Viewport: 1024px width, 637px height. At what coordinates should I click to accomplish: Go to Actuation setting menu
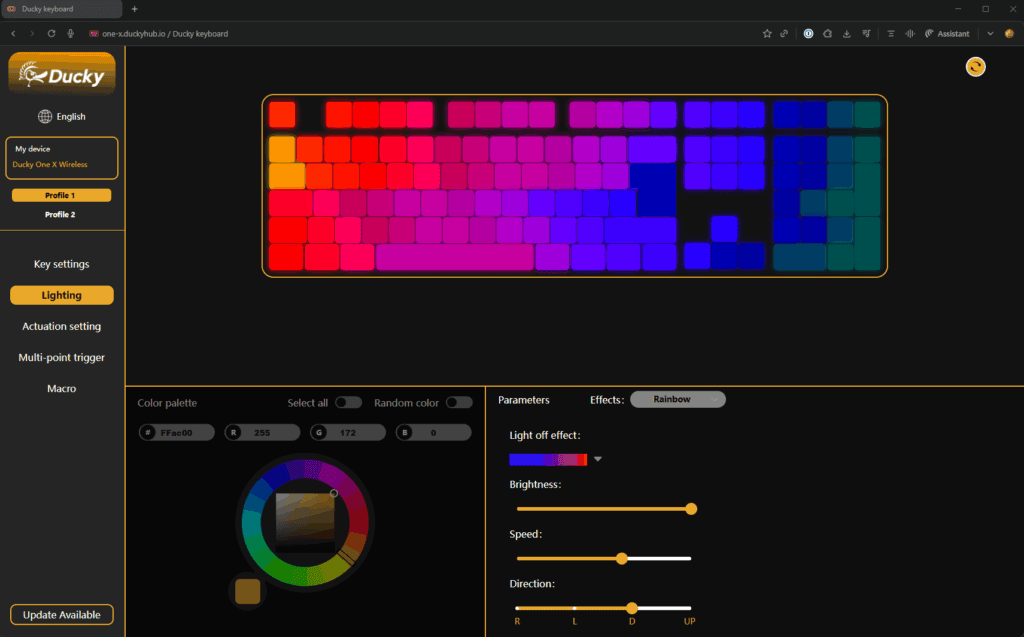point(61,326)
